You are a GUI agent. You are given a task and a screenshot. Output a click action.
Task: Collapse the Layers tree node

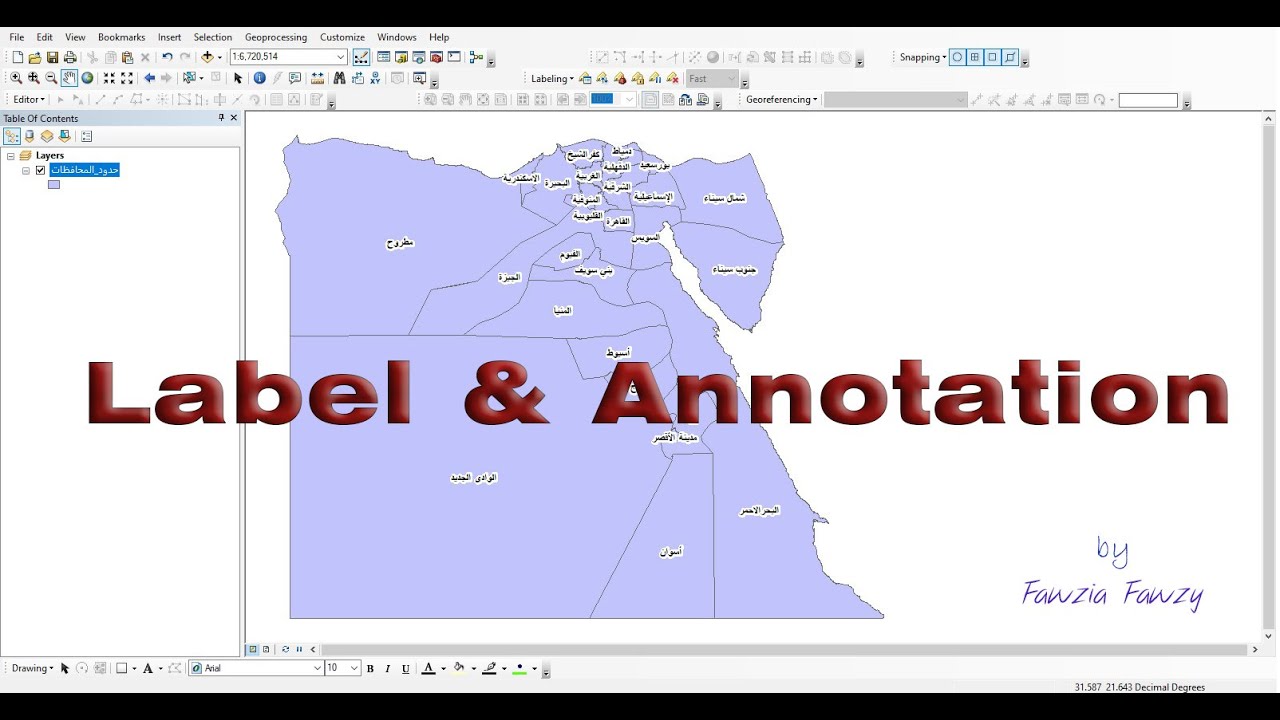pos(10,156)
